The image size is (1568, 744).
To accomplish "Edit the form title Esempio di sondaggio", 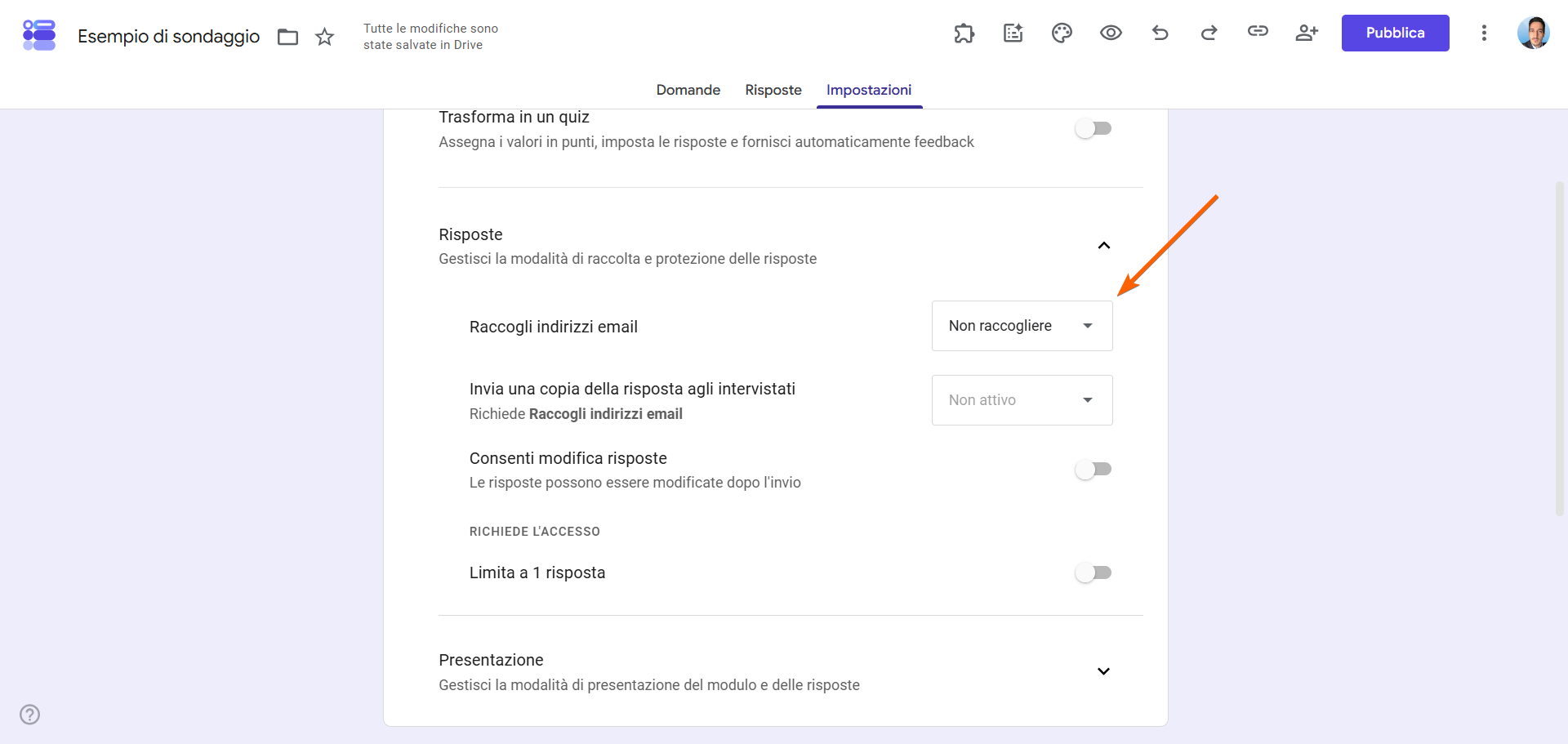I will tap(169, 37).
